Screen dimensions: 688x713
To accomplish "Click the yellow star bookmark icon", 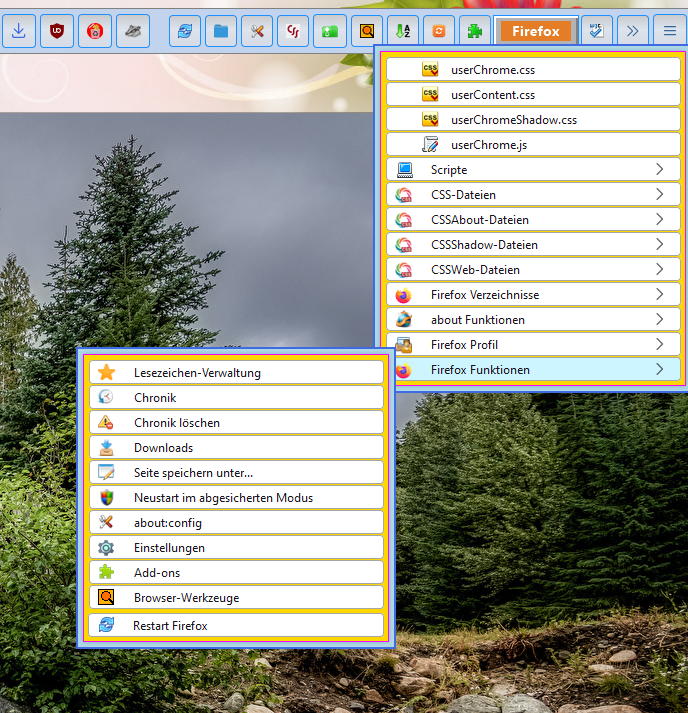I will pyautogui.click(x=106, y=372).
